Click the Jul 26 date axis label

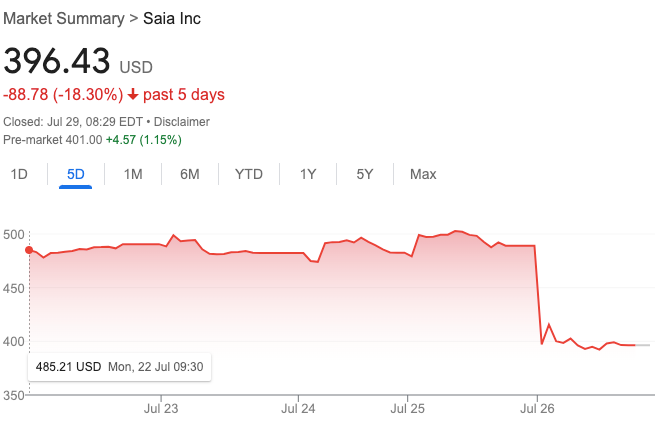[x=537, y=408]
